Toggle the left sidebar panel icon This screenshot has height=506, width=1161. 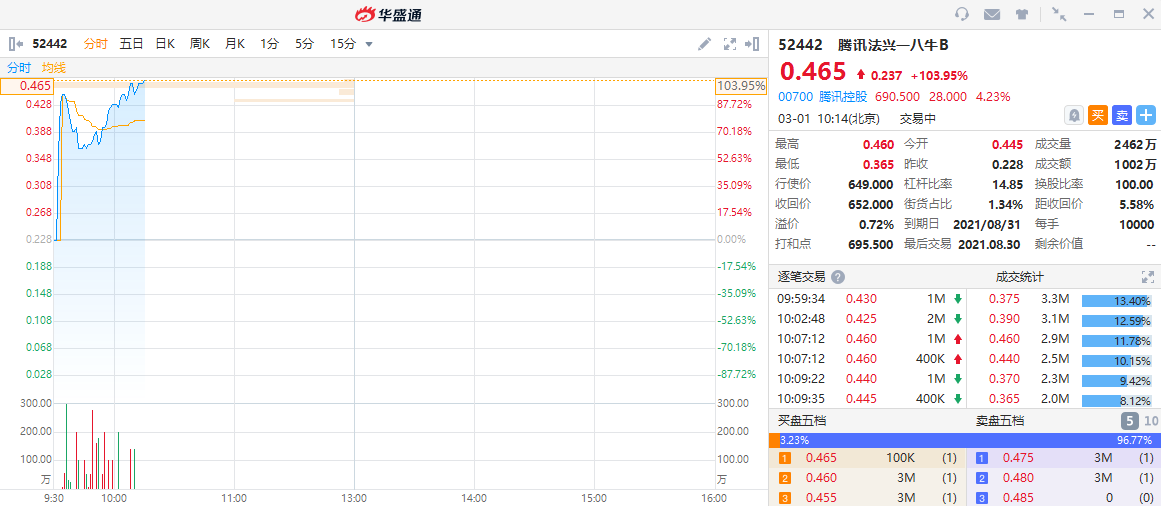[16, 44]
